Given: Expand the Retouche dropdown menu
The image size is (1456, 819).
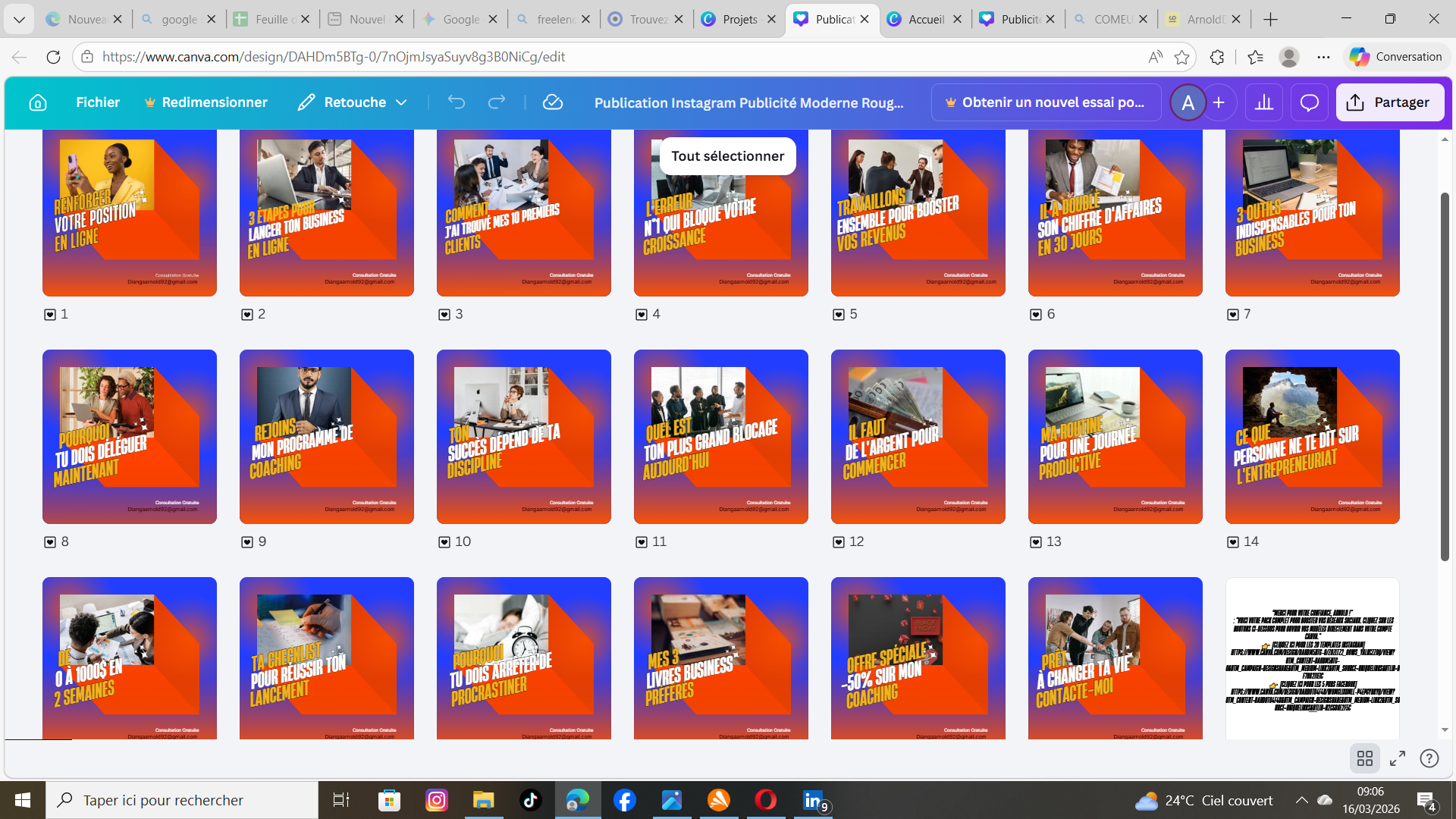Looking at the screenshot, I should tap(402, 102).
